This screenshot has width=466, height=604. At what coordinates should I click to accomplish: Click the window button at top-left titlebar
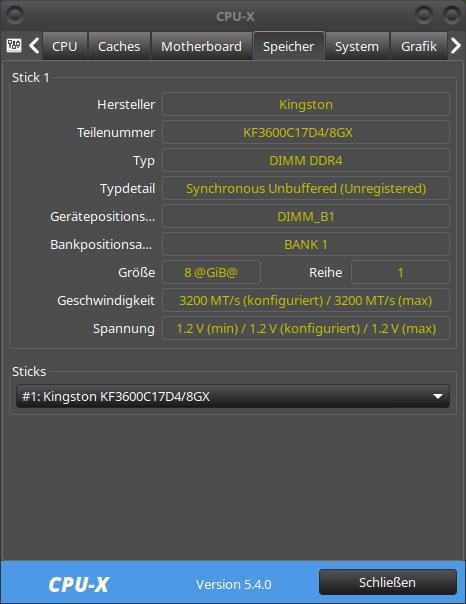(x=15, y=15)
